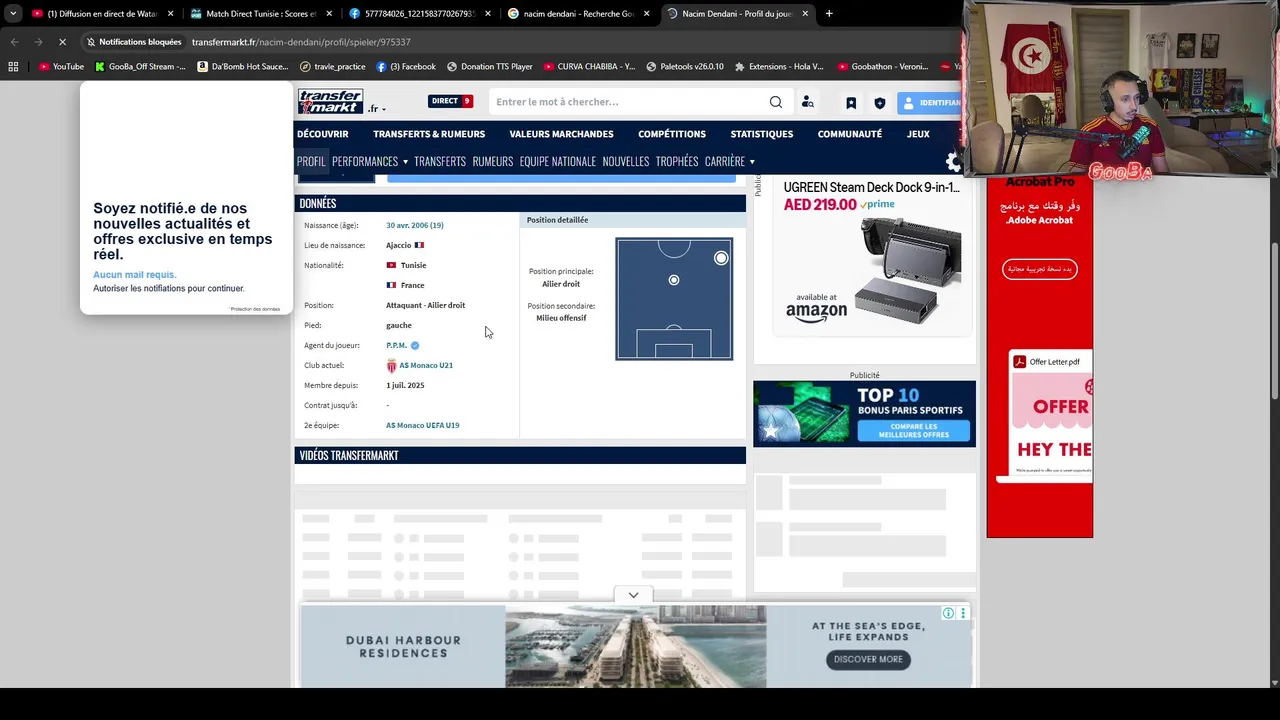1280x720 pixels.
Task: Click the 'Aucun mail requis.' link
Action: click(135, 274)
